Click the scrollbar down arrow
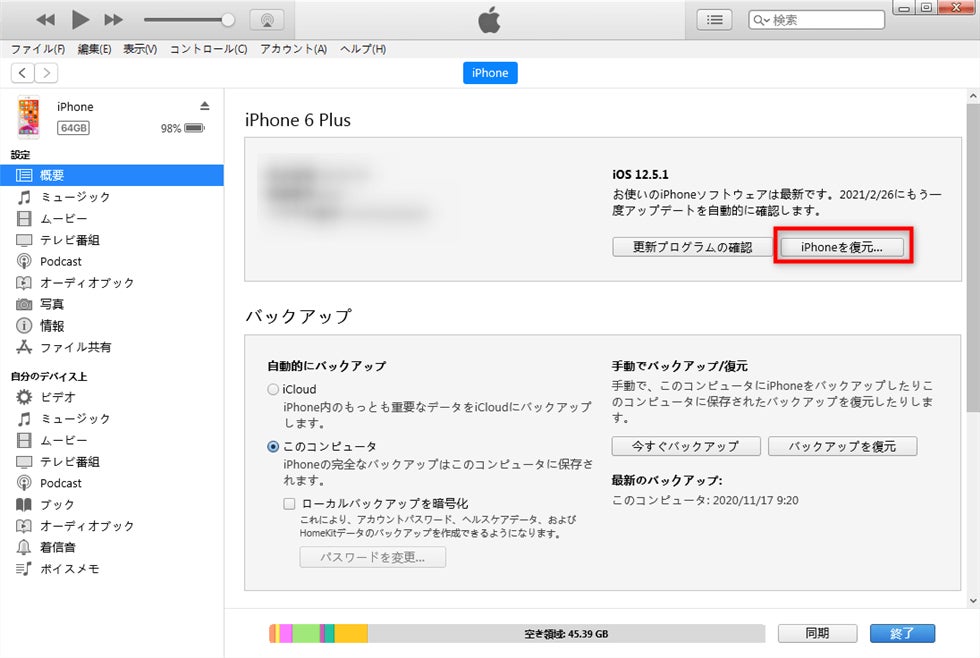980x658 pixels. tap(972, 601)
